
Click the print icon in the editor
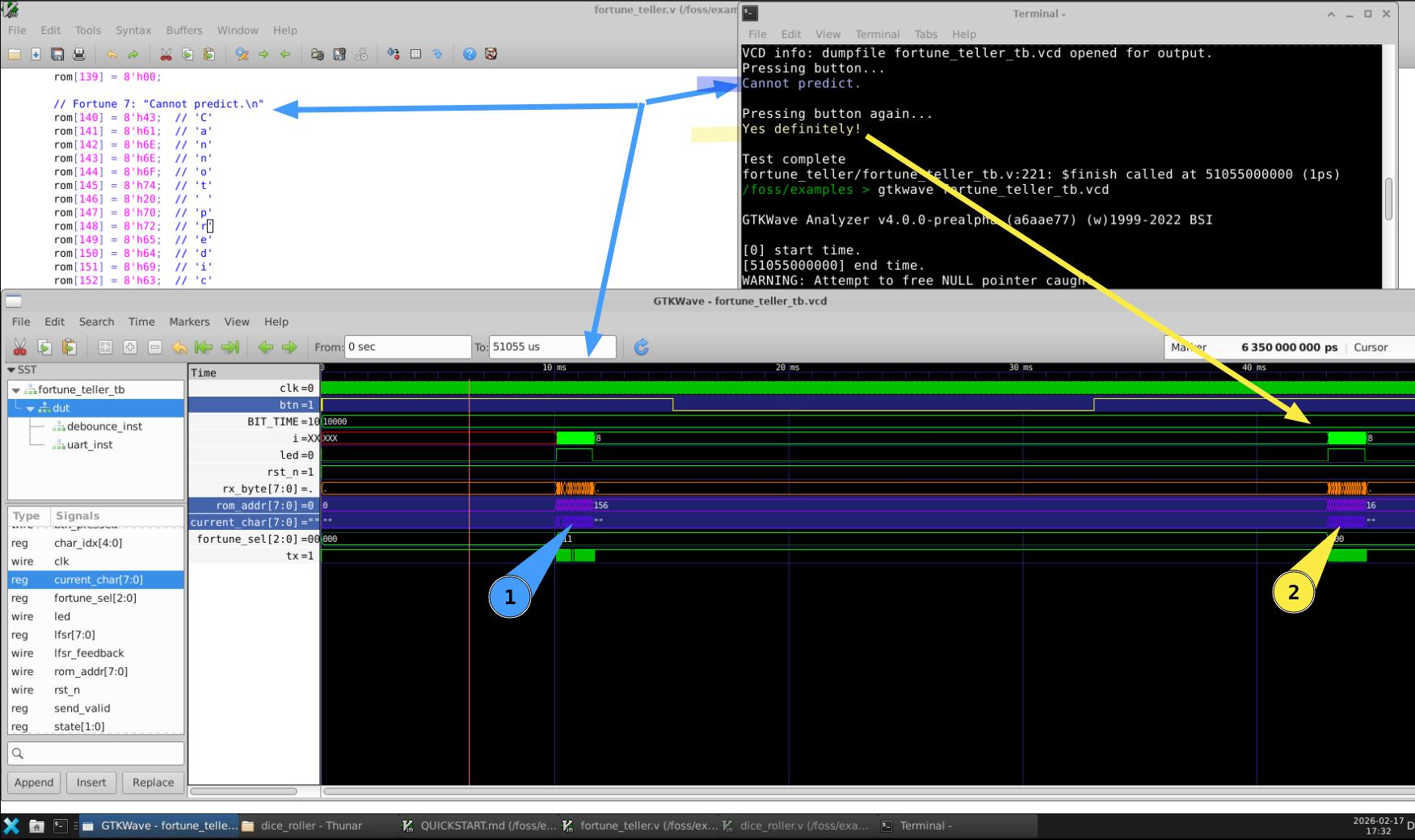click(x=79, y=54)
